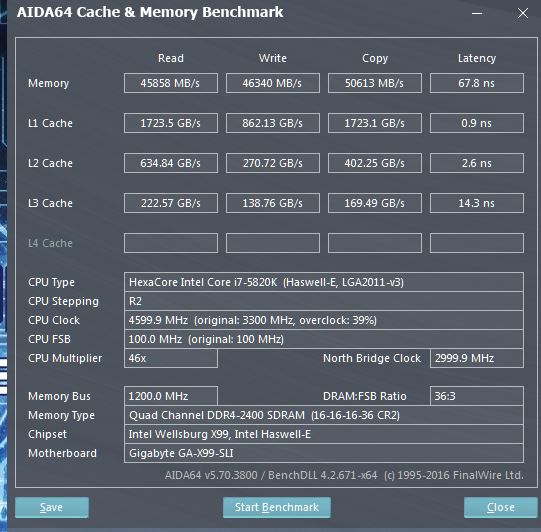The width and height of the screenshot is (541, 532).
Task: Click the North Bridge Clock value
Action: pos(477,358)
